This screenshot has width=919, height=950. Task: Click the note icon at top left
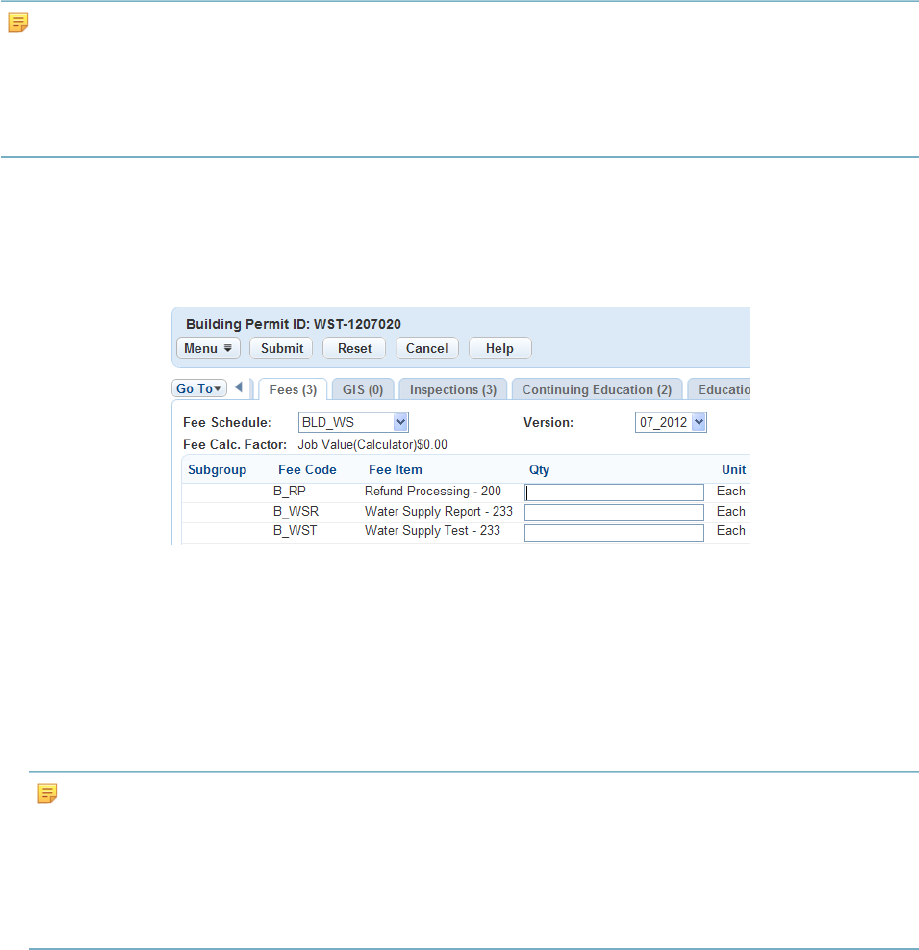pyautogui.click(x=18, y=22)
